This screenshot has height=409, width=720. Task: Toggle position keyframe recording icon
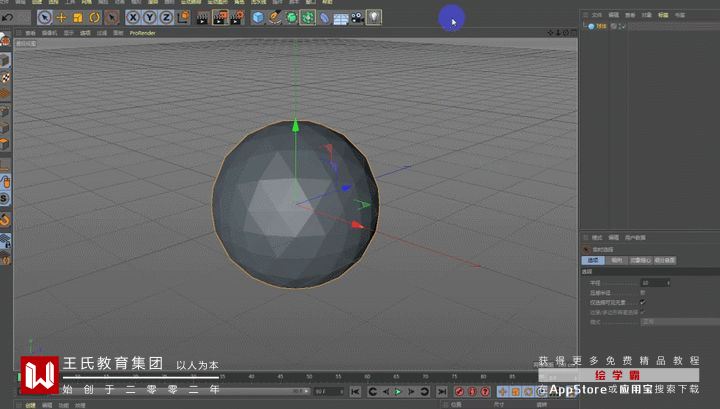pyautogui.click(x=503, y=392)
